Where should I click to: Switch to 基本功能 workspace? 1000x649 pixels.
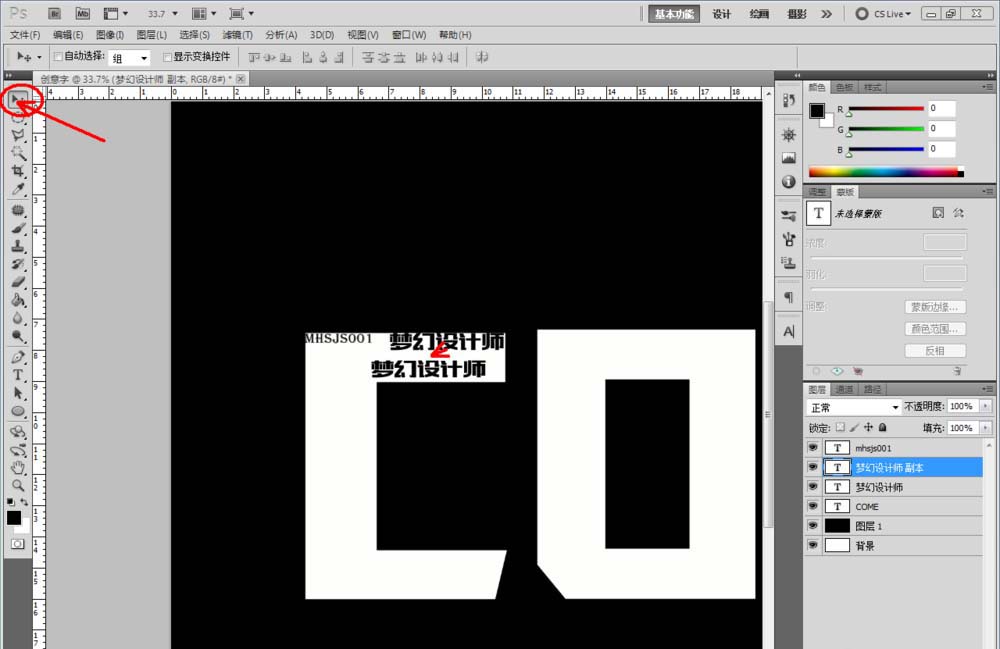[x=674, y=14]
